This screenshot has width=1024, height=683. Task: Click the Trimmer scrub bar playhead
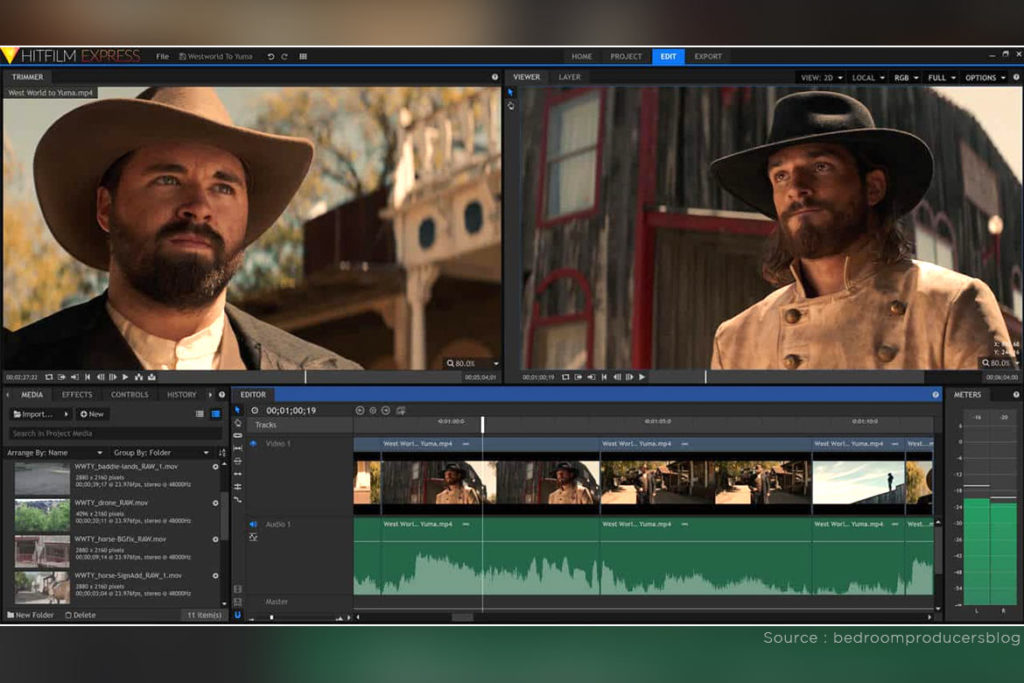point(305,377)
